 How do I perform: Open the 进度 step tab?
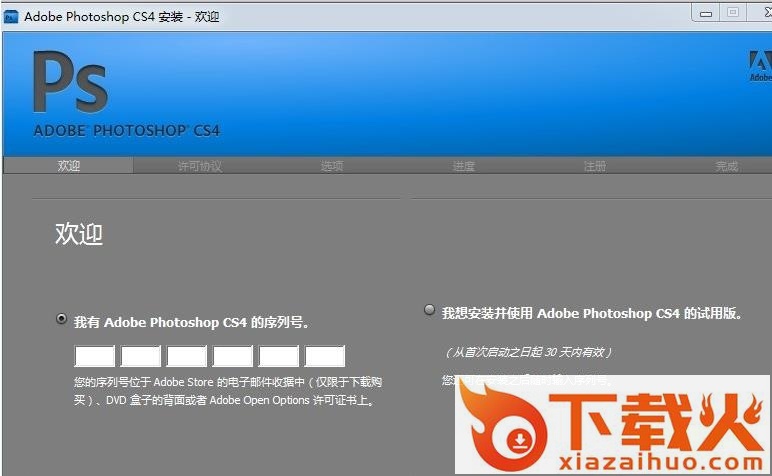click(x=463, y=166)
